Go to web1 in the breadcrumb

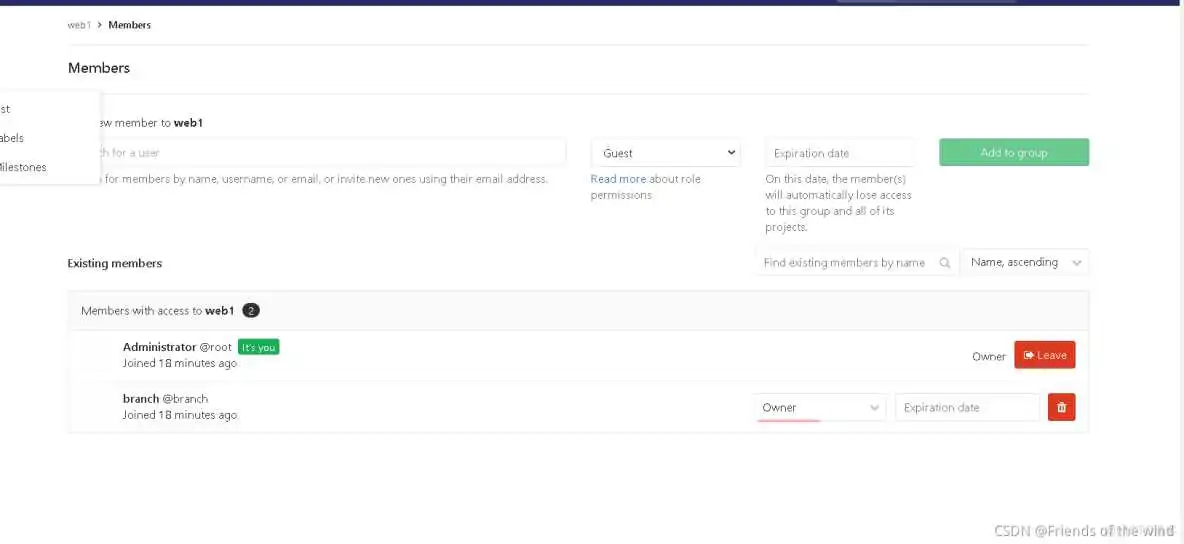(78, 25)
